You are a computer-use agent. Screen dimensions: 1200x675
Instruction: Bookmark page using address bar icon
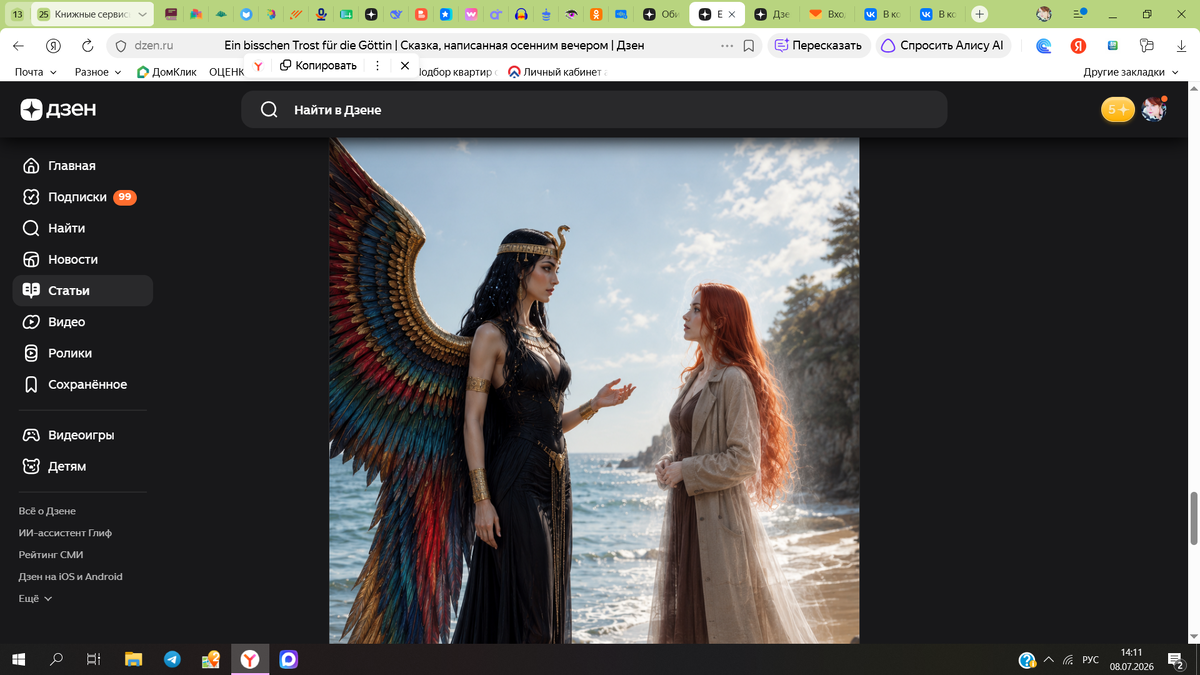(x=749, y=45)
